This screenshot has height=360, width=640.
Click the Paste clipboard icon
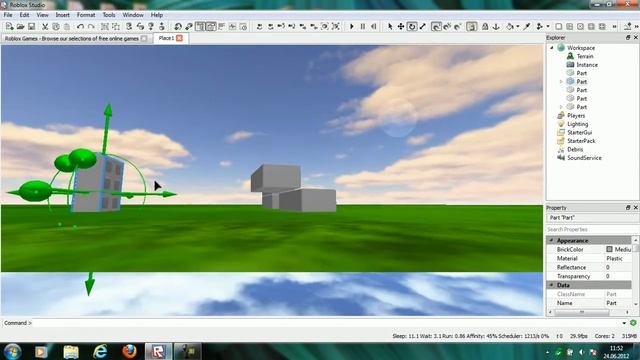pos(67,27)
